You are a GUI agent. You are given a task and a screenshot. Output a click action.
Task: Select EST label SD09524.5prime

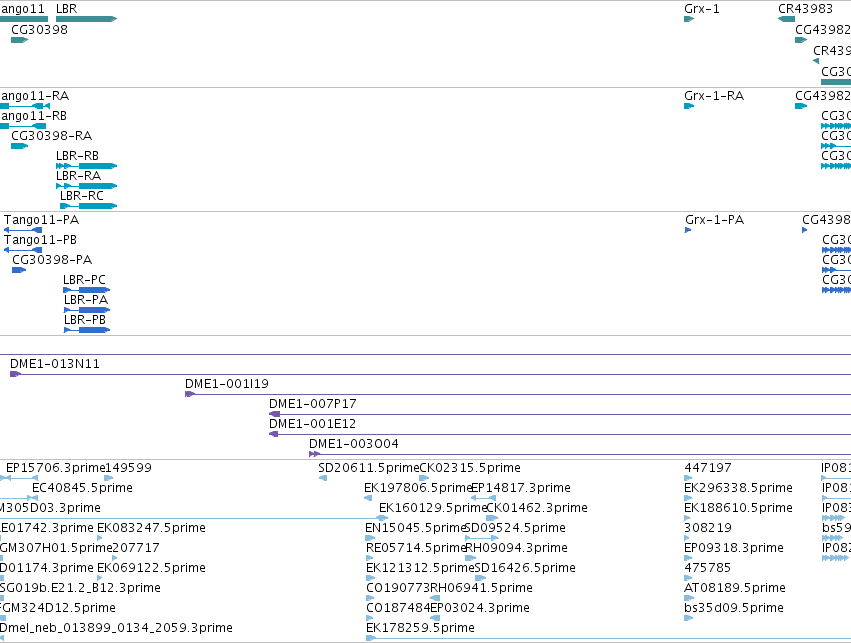[516, 528]
